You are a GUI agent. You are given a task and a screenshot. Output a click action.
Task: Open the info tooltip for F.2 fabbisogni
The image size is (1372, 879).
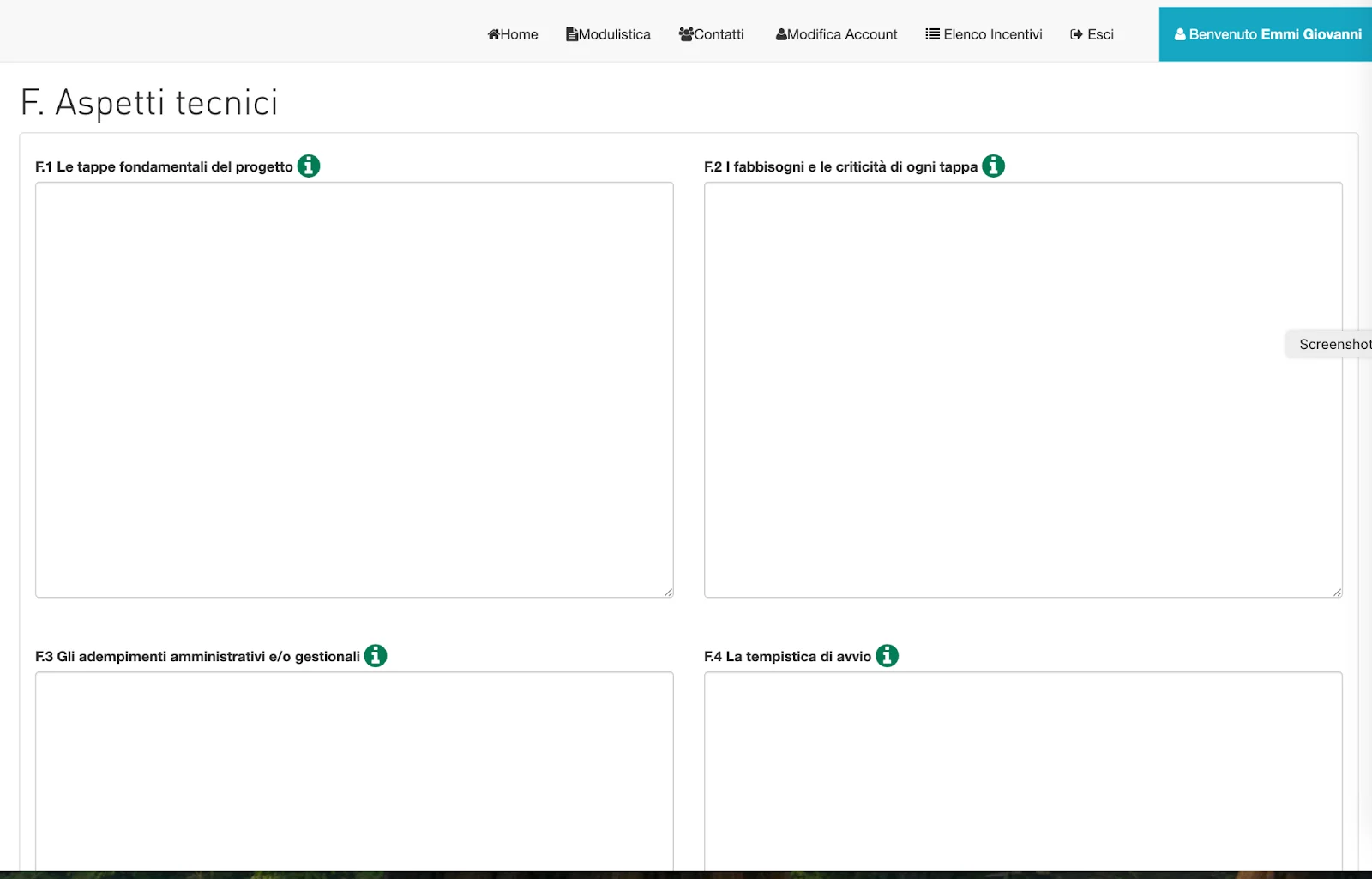point(993,166)
